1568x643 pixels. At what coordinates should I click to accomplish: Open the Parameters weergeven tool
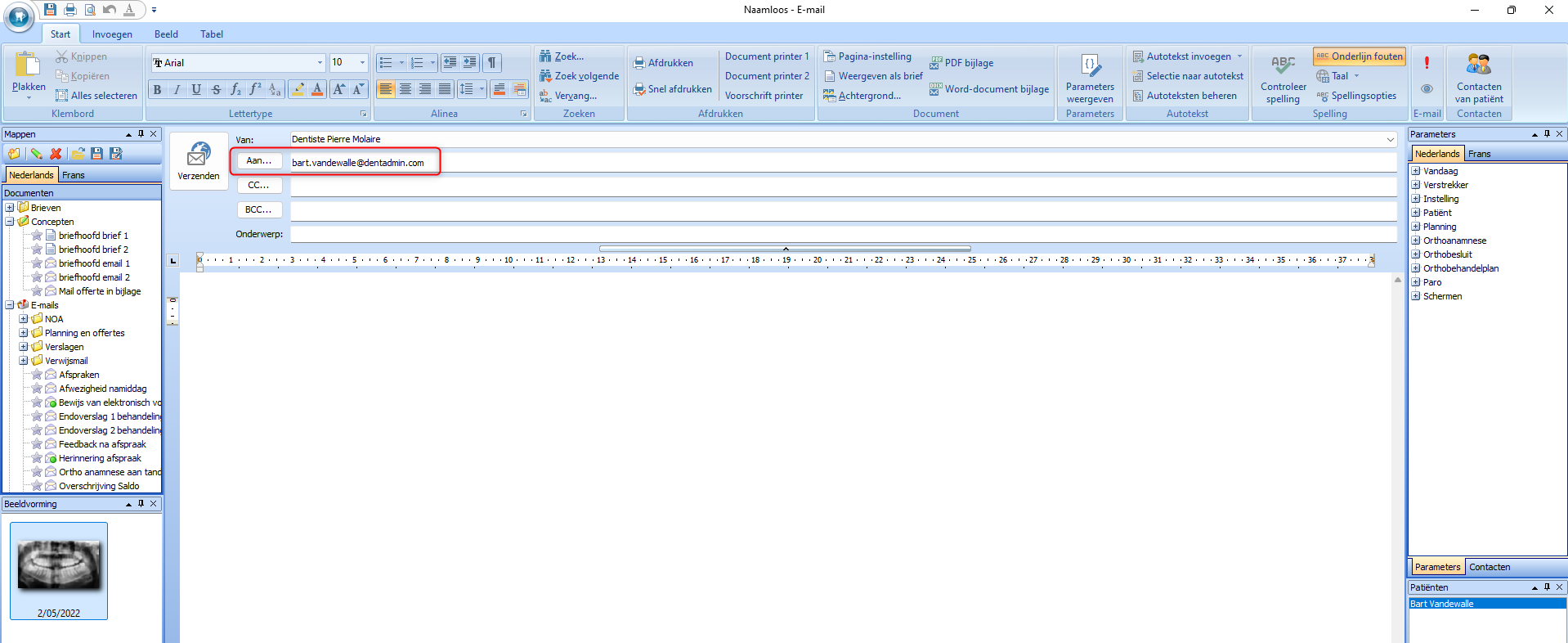coord(1090,79)
